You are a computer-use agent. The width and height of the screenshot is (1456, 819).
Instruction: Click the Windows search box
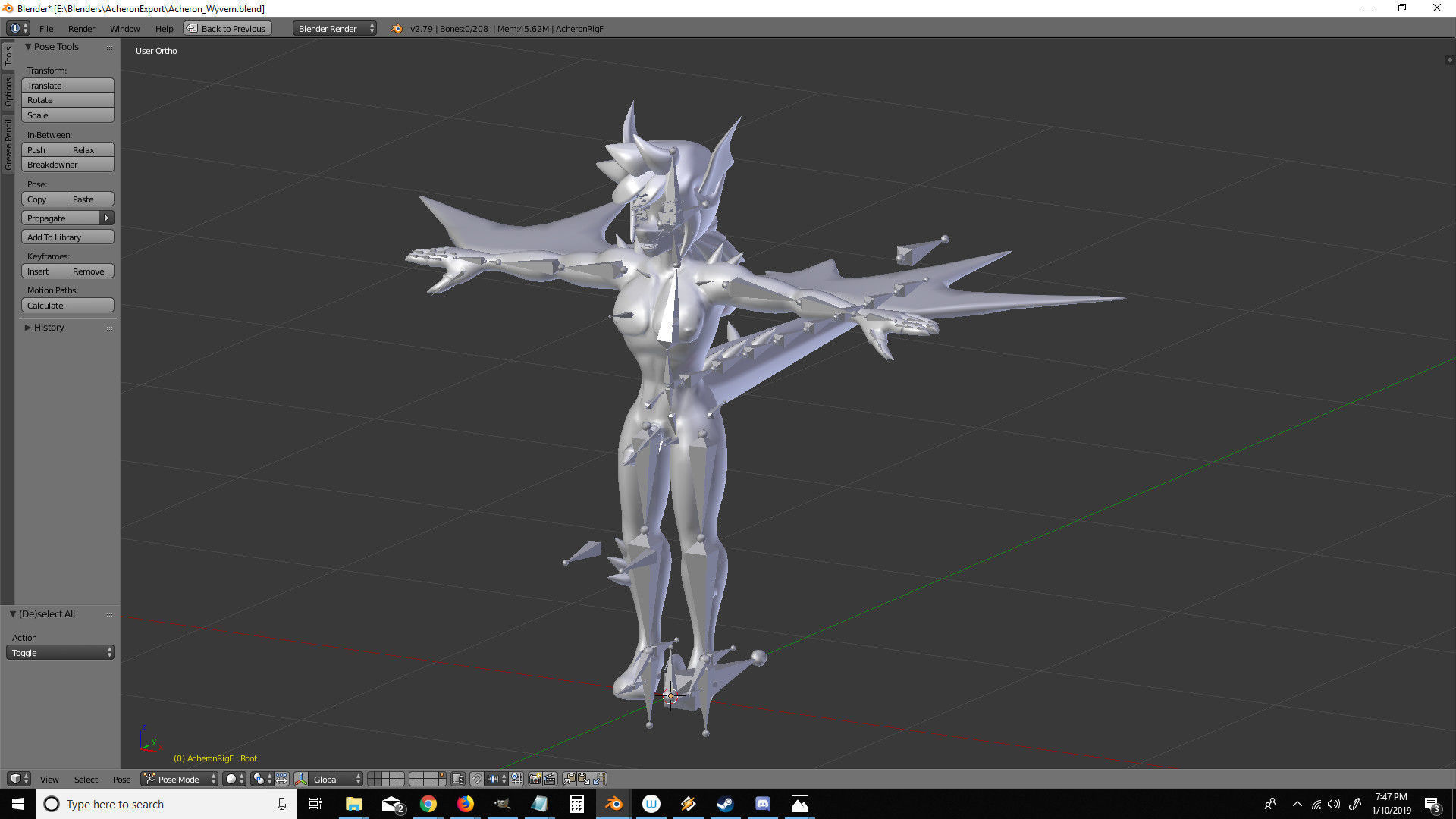coord(167,804)
